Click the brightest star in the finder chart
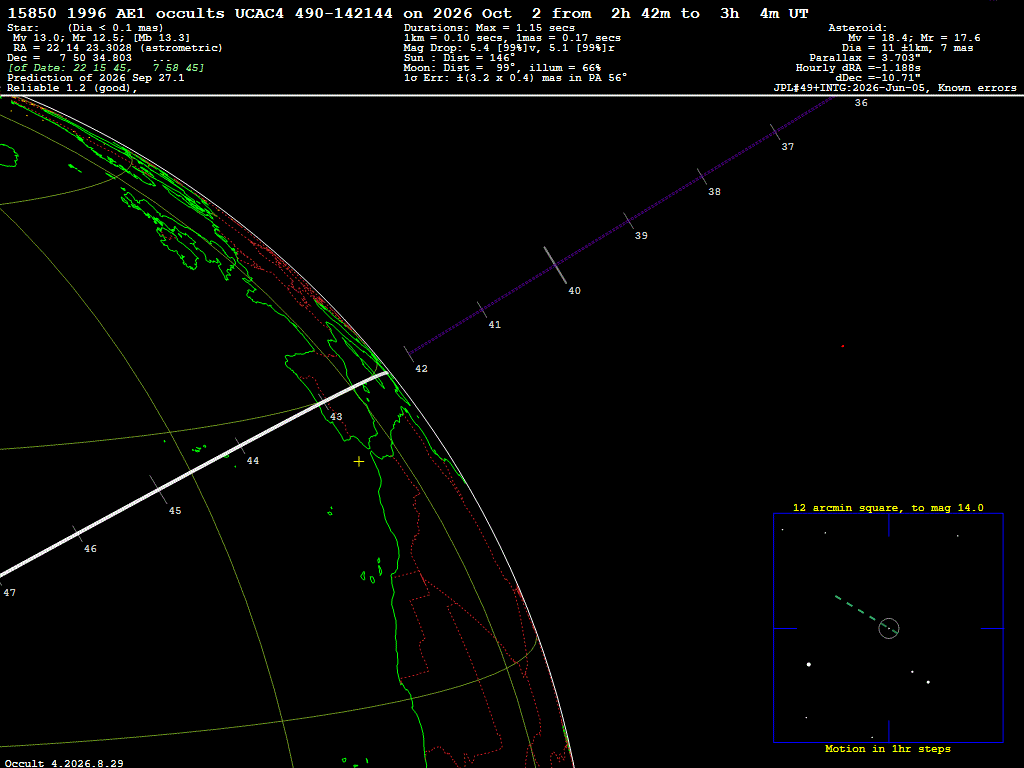 808,665
